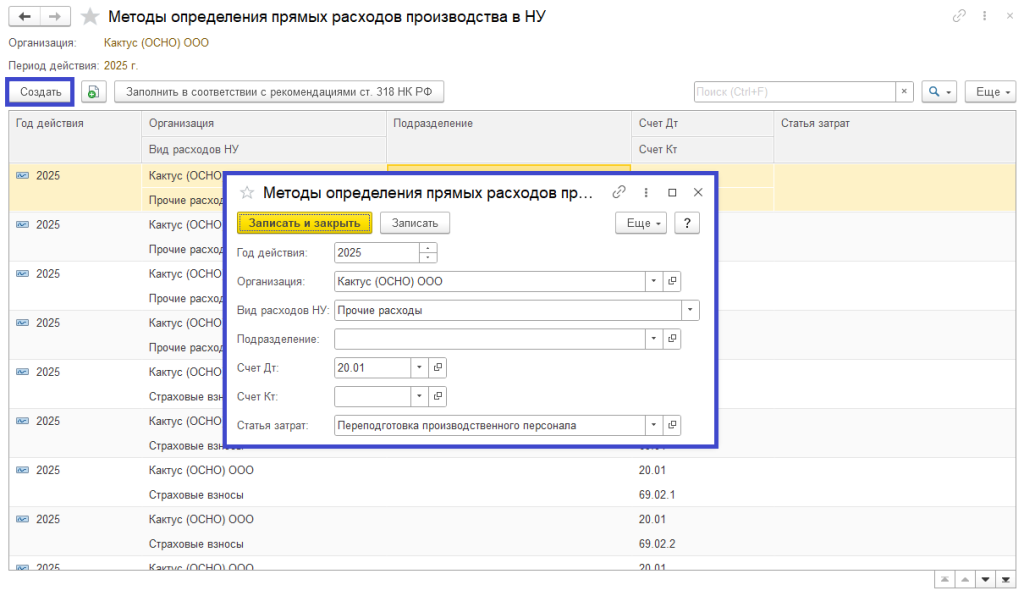This screenshot has height=596, width=1024.
Task: Click the copy-record icon next to Создать
Action: 93,92
